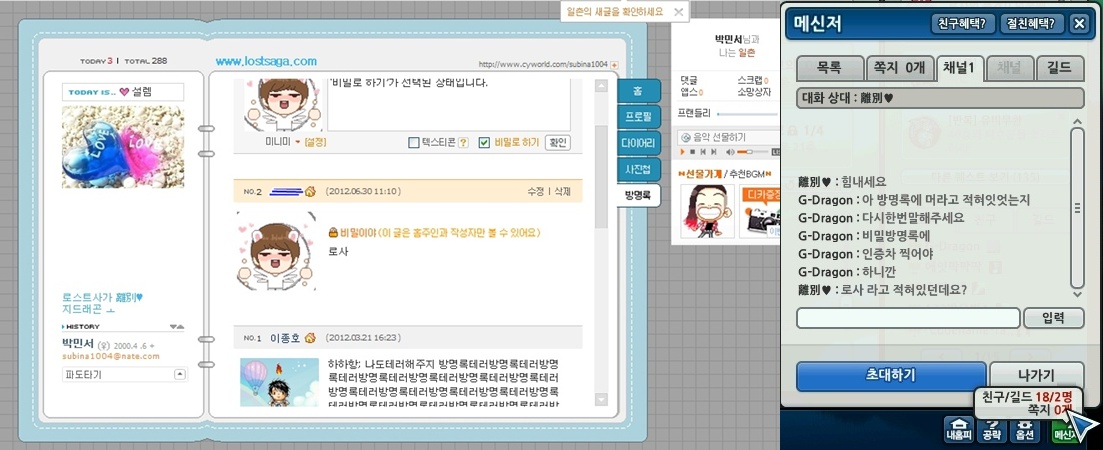Click the messenger chat input field

908,318
